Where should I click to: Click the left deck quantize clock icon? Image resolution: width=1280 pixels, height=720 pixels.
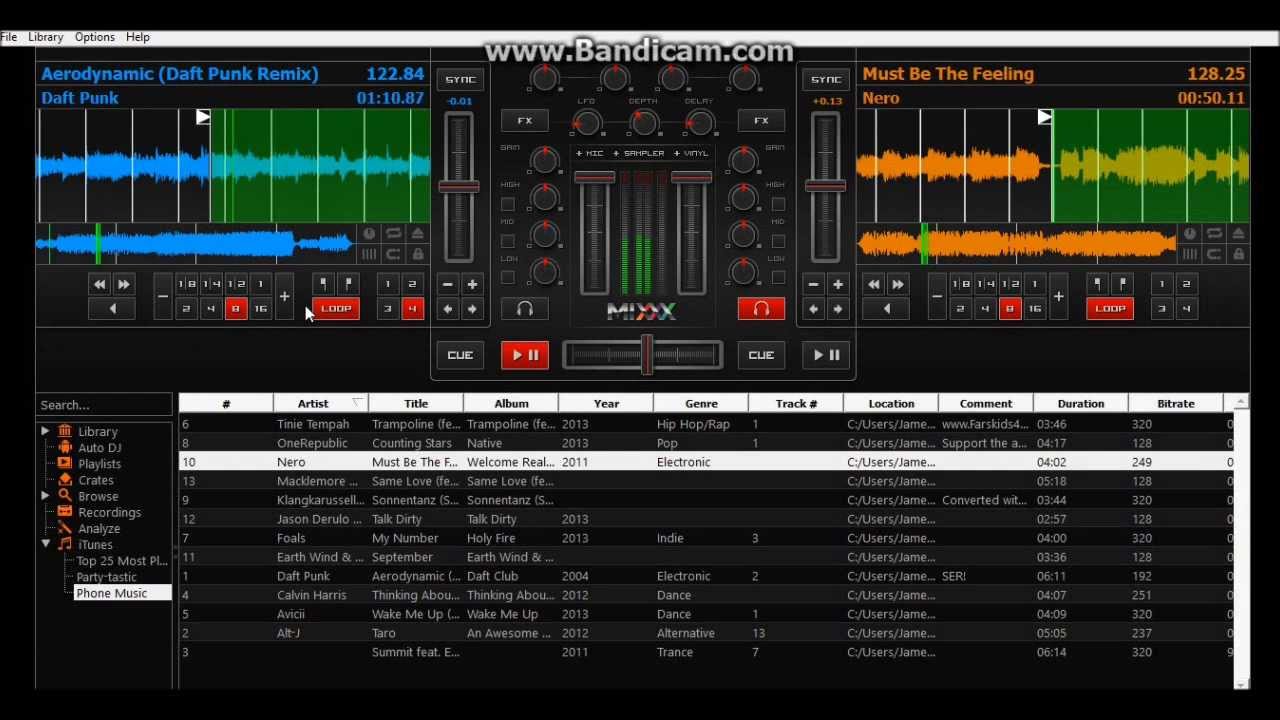click(369, 234)
